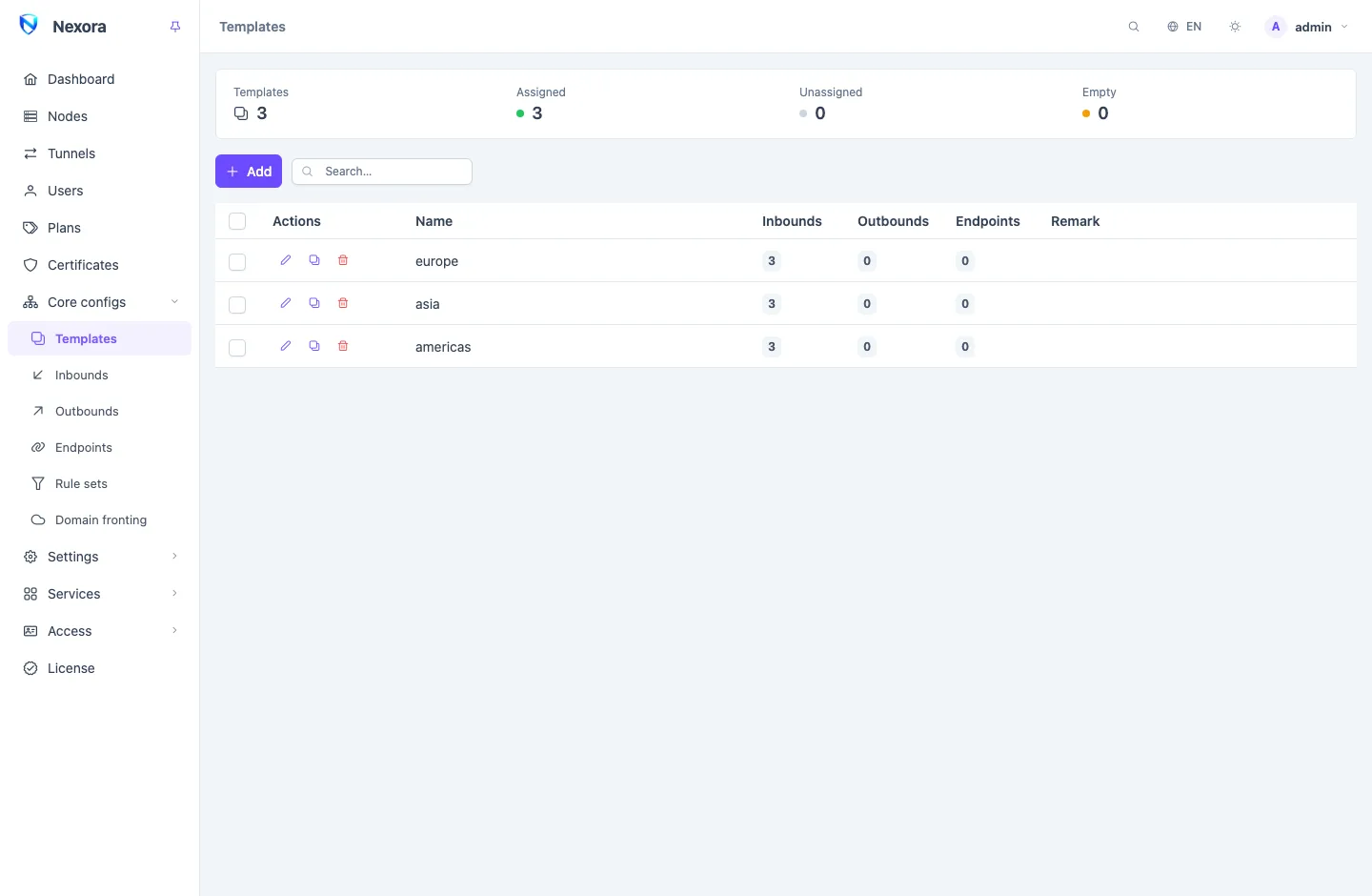1372x896 pixels.
Task: Select Templates in the sidebar
Action: tap(100, 338)
